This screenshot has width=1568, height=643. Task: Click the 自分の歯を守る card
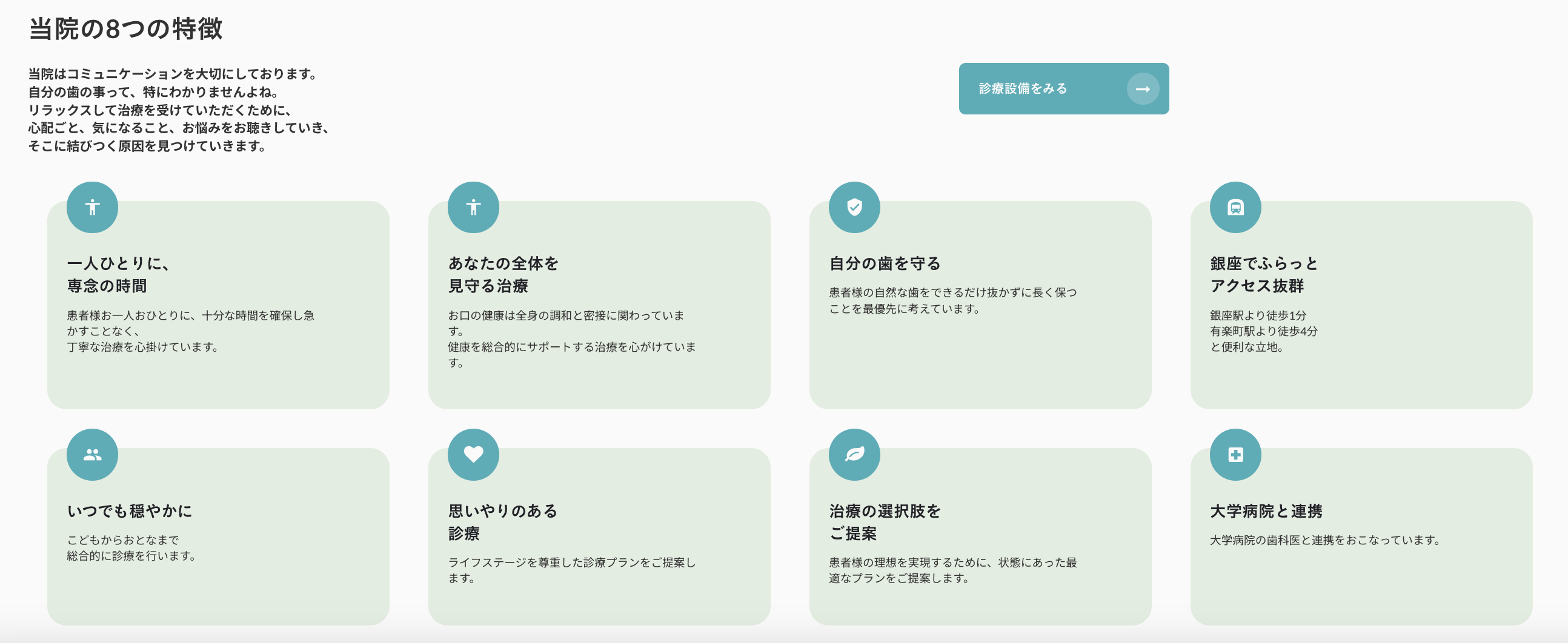(980, 304)
